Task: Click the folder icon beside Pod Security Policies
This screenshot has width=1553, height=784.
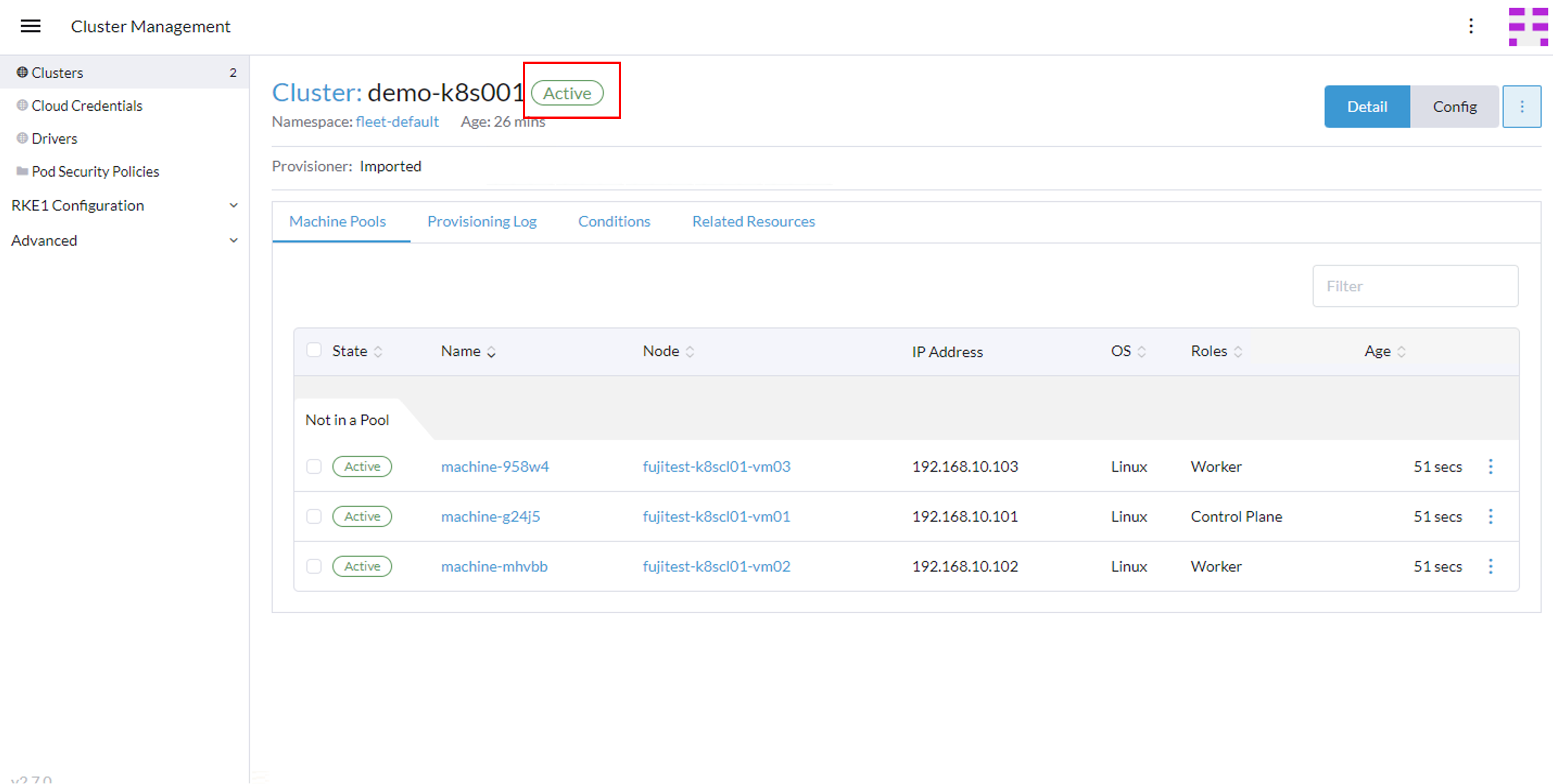Action: (22, 171)
